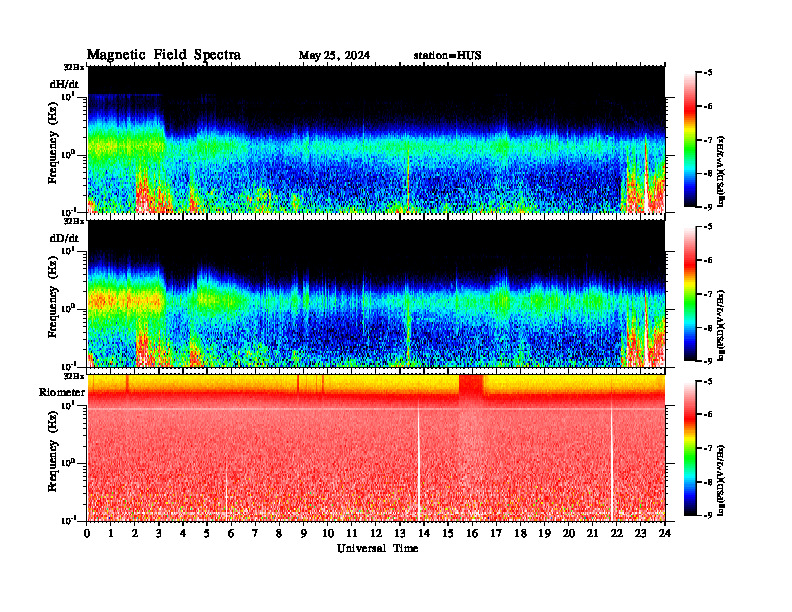Click the "station=HUS" label

[447, 56]
